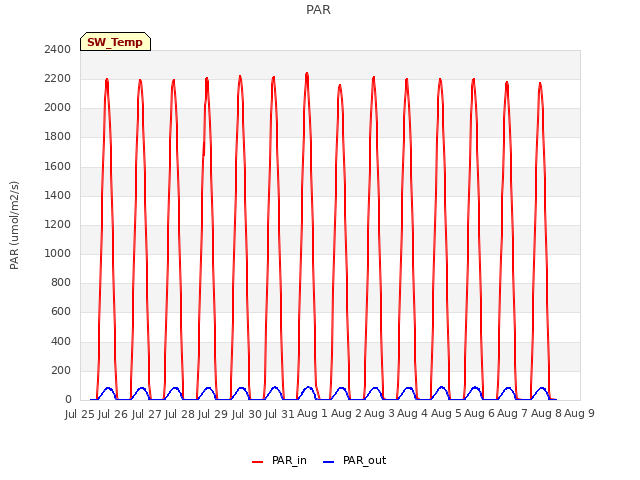
Task: Click the y-axis label PAR (umol/m2/s)
Action: [x=14, y=225]
